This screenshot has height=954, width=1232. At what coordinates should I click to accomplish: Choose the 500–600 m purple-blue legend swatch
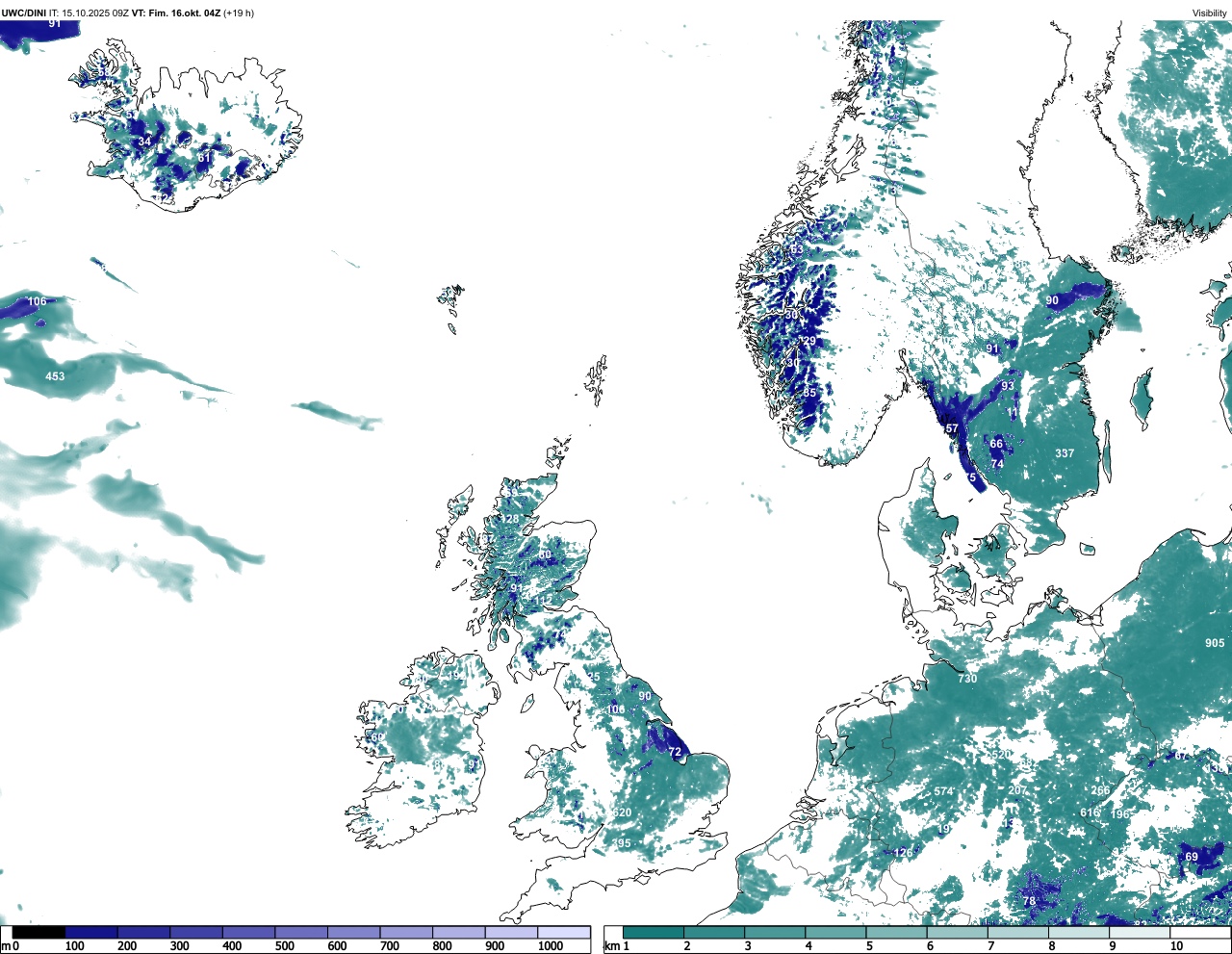[301, 932]
